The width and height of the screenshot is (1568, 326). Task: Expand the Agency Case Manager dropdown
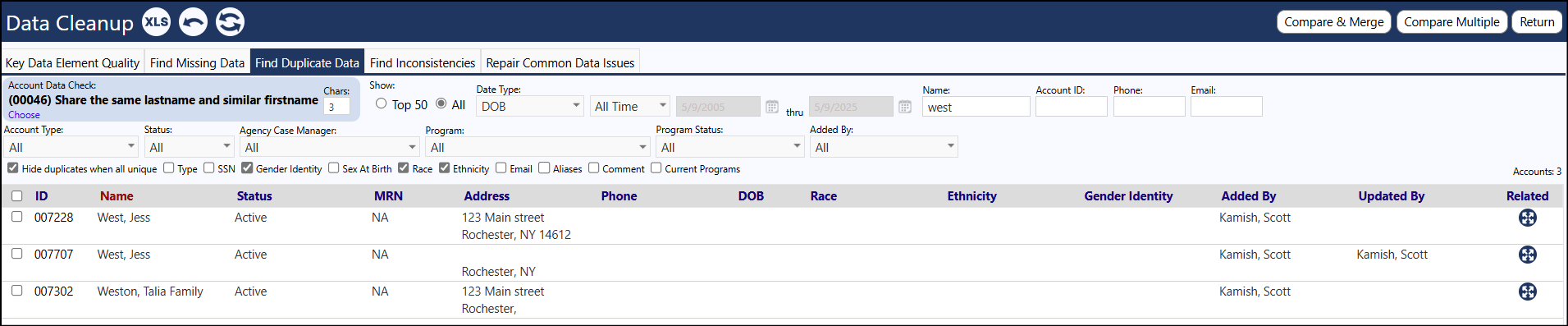click(330, 147)
